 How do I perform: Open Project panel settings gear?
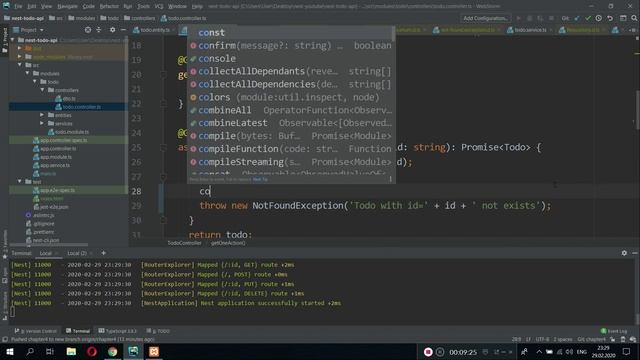[x=112, y=30]
